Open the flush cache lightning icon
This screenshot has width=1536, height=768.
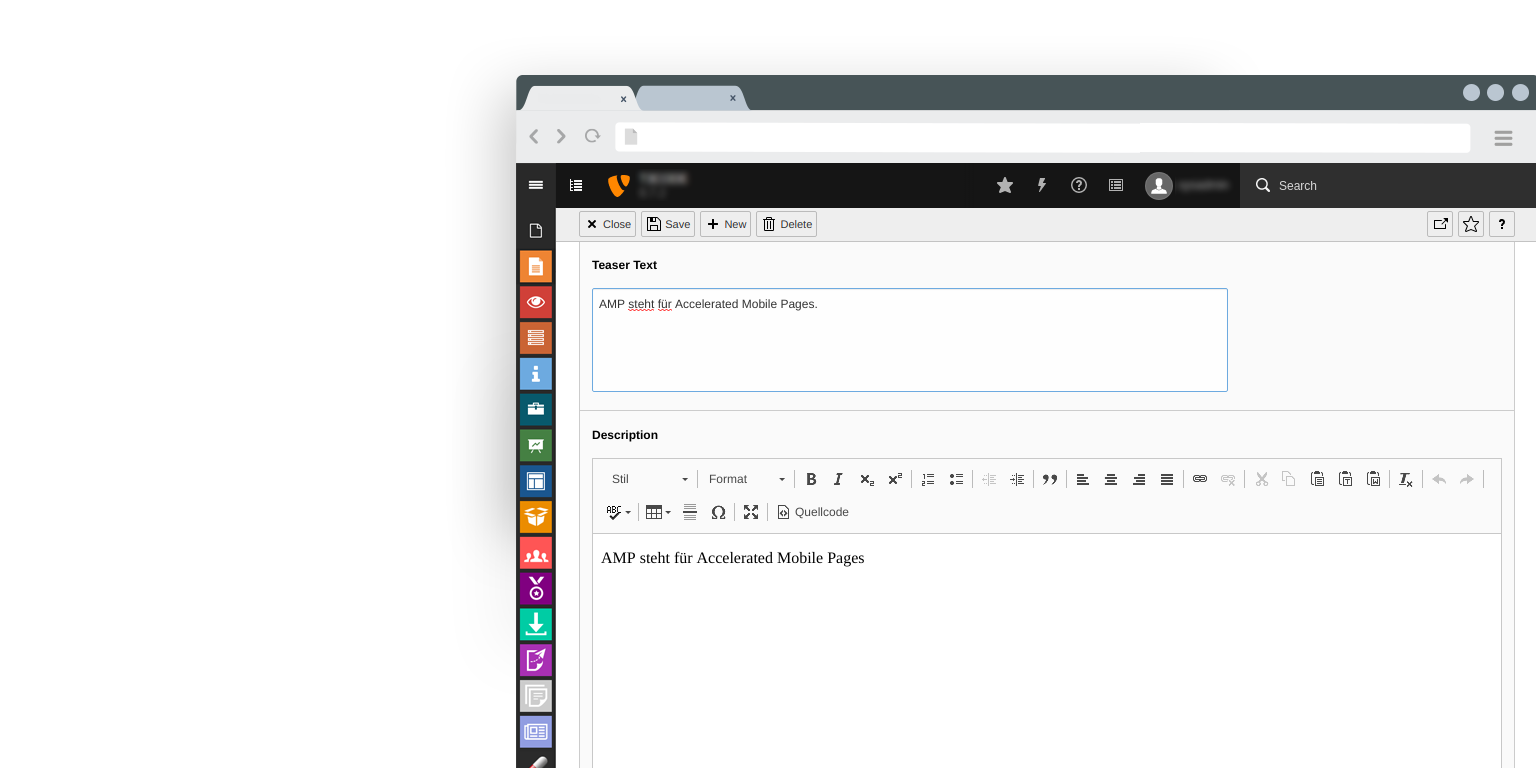coord(1042,185)
